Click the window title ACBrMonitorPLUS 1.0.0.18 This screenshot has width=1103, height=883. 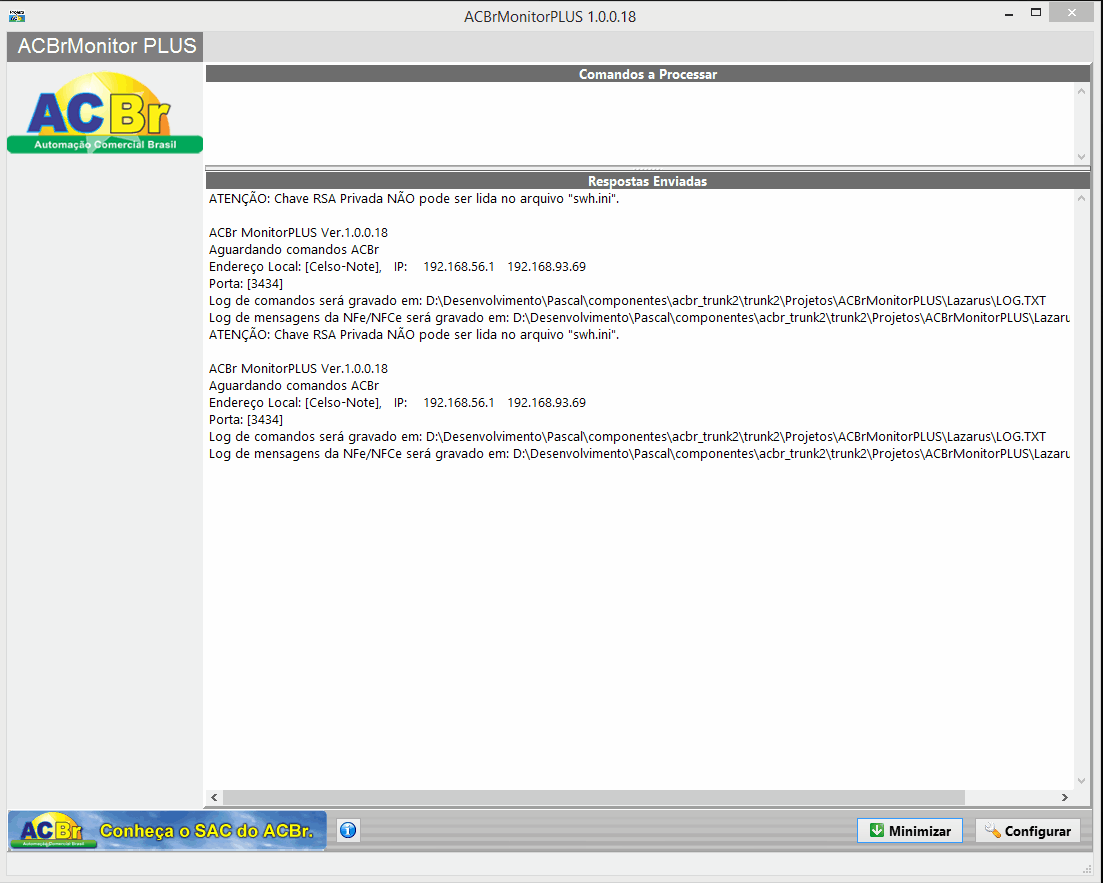pos(549,16)
